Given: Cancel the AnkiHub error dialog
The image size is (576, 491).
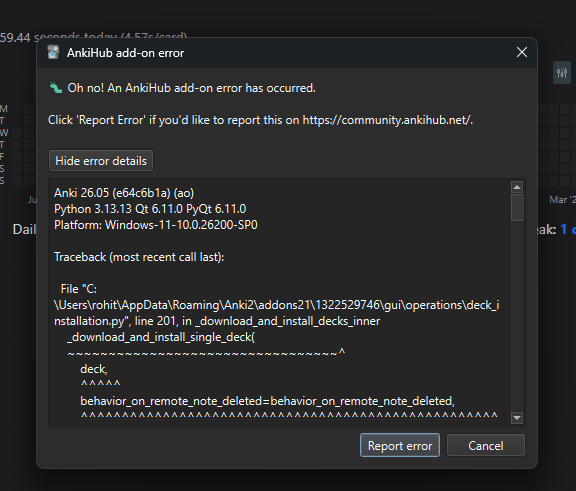Looking at the screenshot, I should tap(486, 445).
